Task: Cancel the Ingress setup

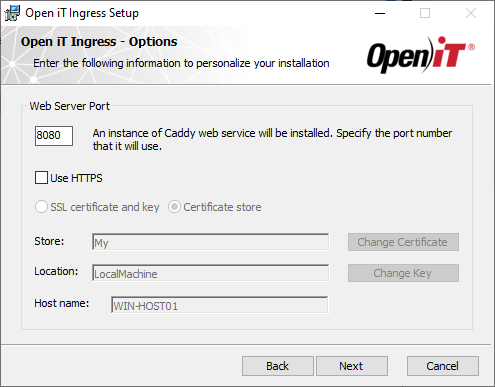Action: pyautogui.click(x=443, y=366)
